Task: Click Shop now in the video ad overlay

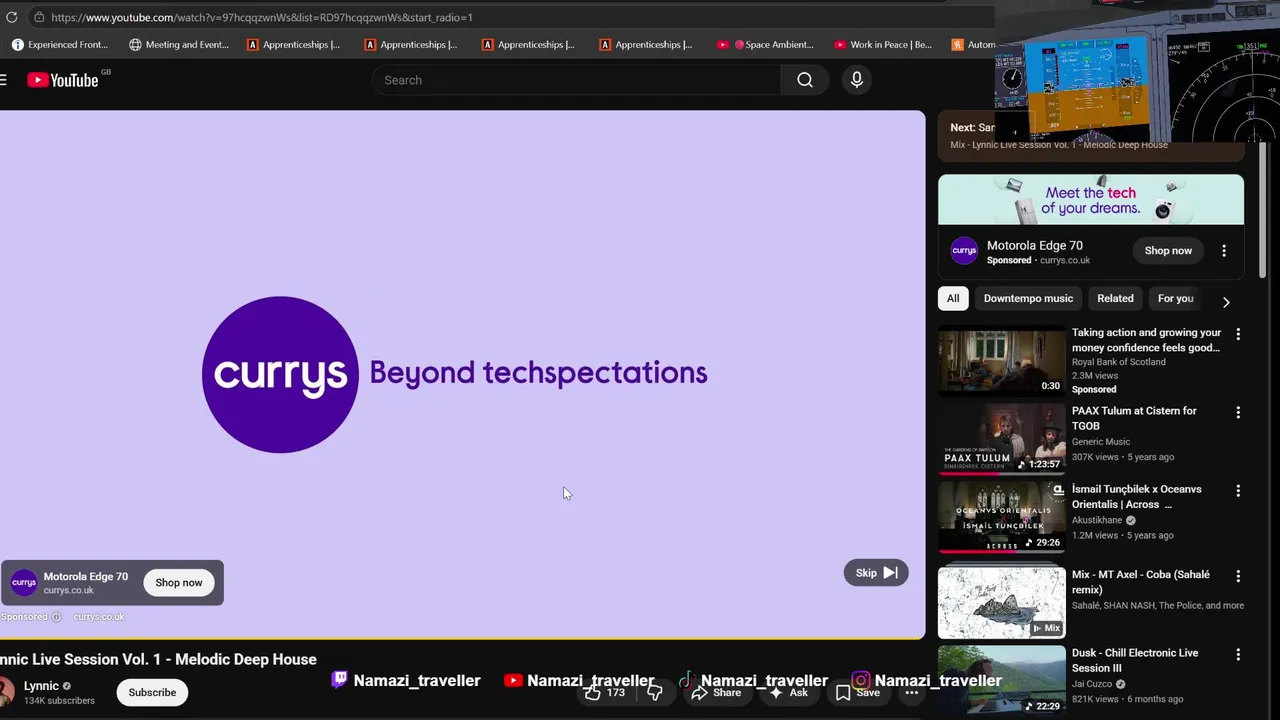Action: [179, 583]
